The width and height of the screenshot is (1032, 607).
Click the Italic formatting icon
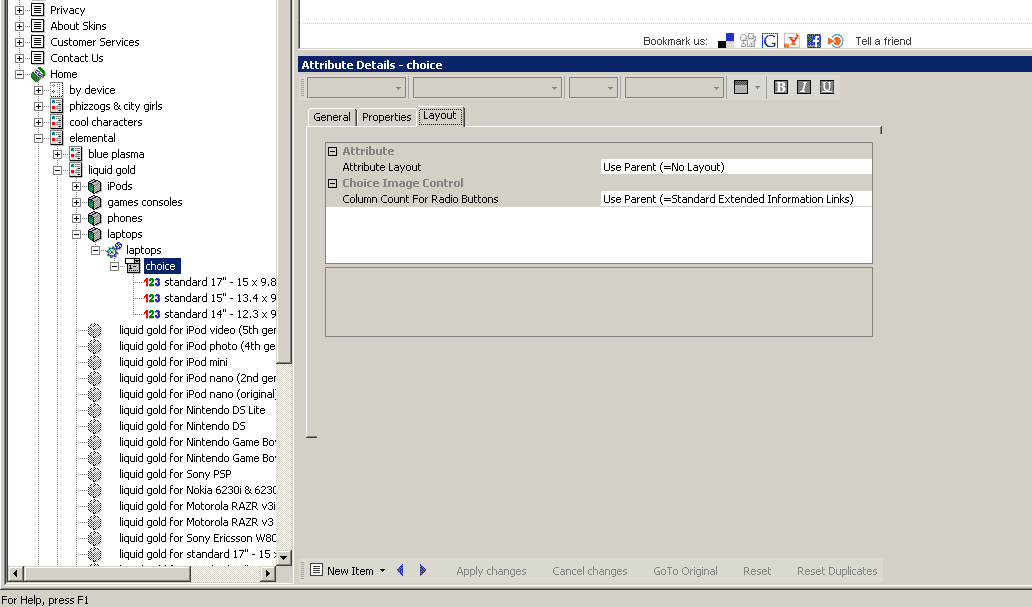(804, 87)
